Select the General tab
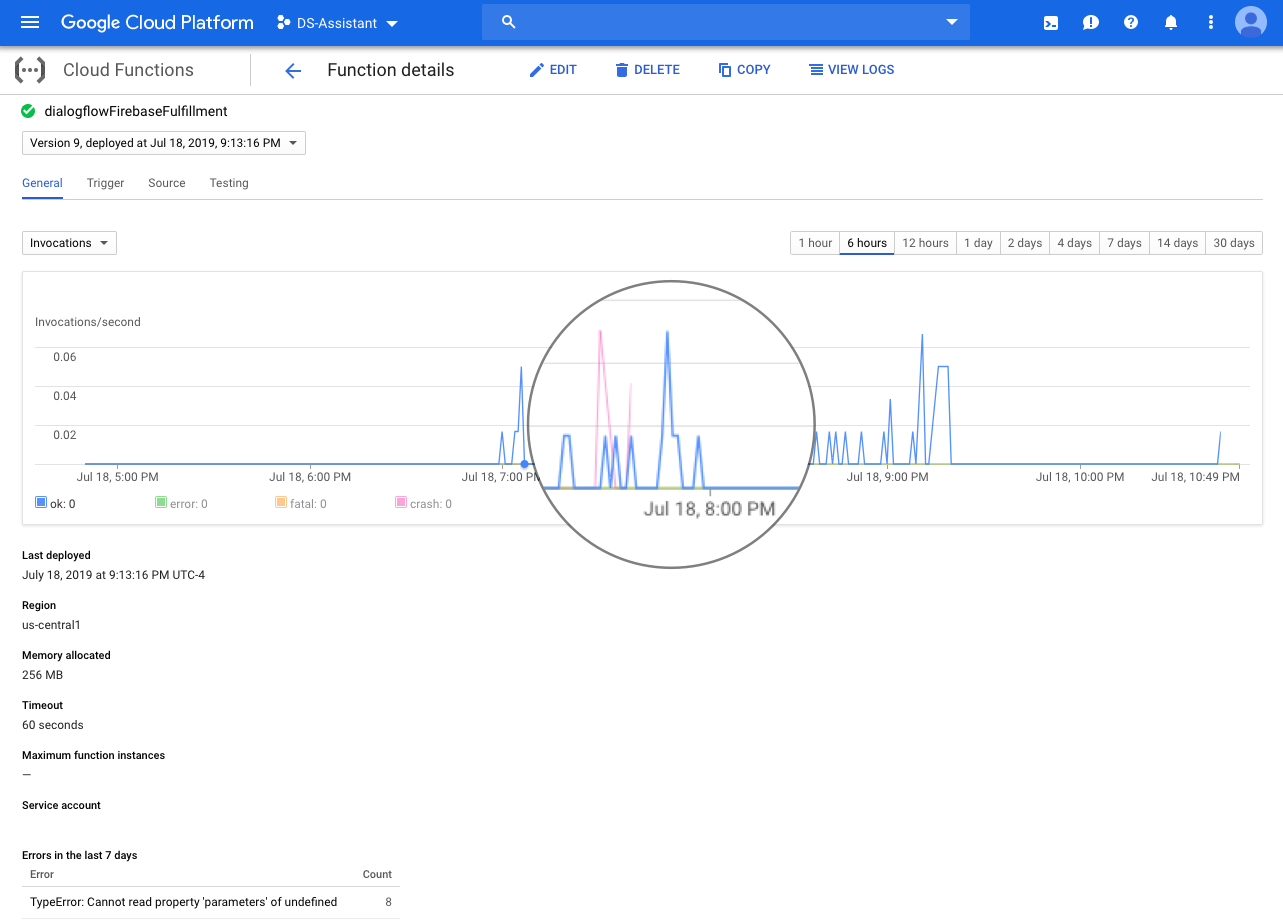The image size is (1283, 923). [x=42, y=183]
